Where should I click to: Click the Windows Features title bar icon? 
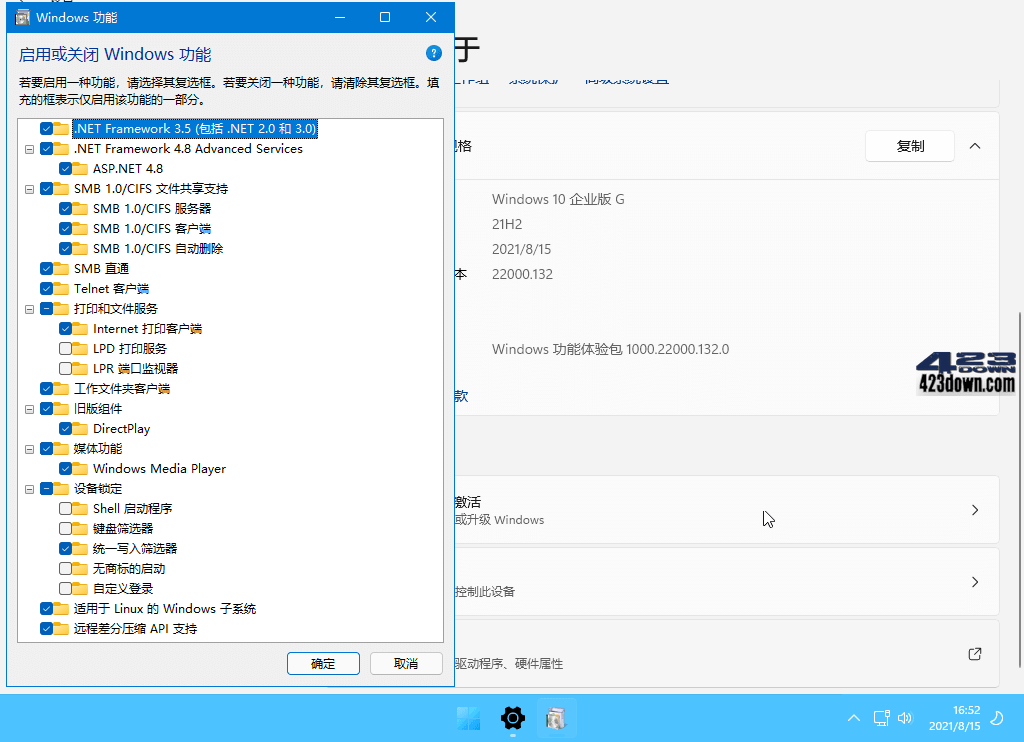21,17
